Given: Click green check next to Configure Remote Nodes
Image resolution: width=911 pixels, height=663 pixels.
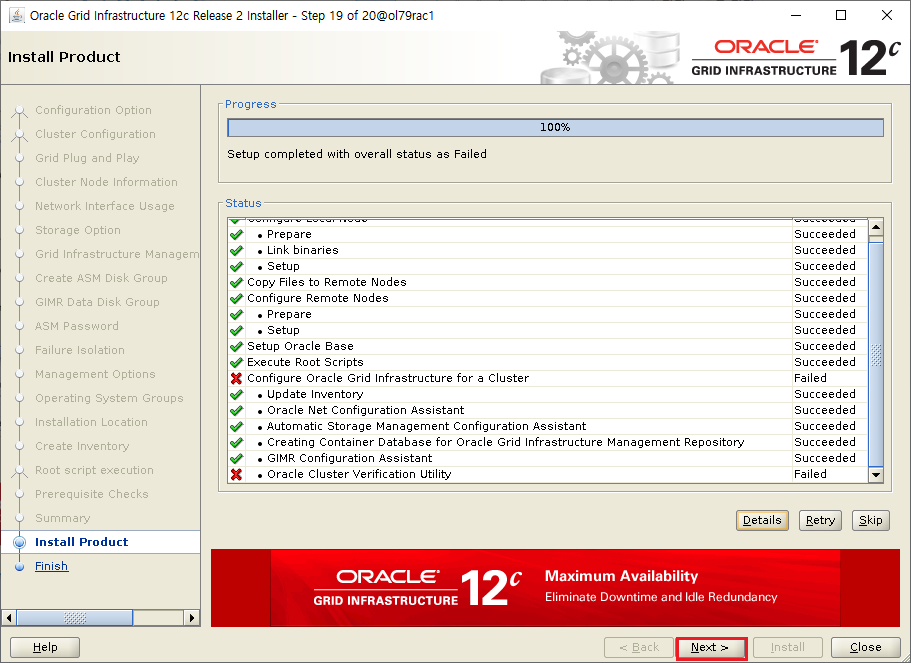Looking at the screenshot, I should (236, 298).
